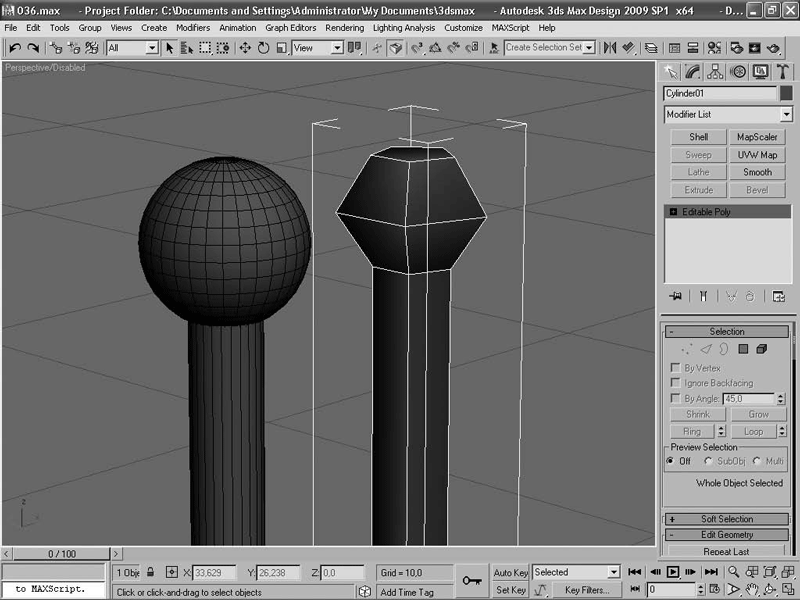The width and height of the screenshot is (800, 600).
Task: Switch to the Motion panel tab
Action: click(738, 71)
